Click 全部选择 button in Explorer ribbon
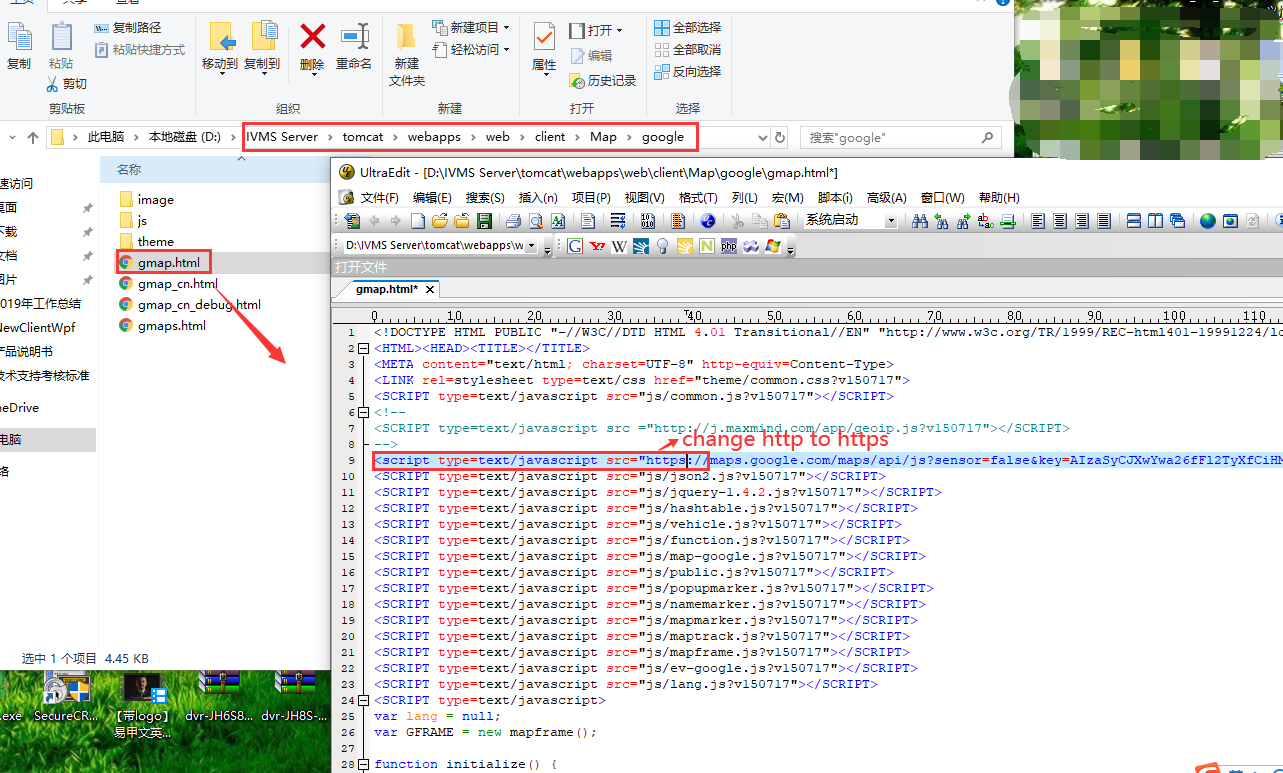The image size is (1283, 773). [688, 27]
